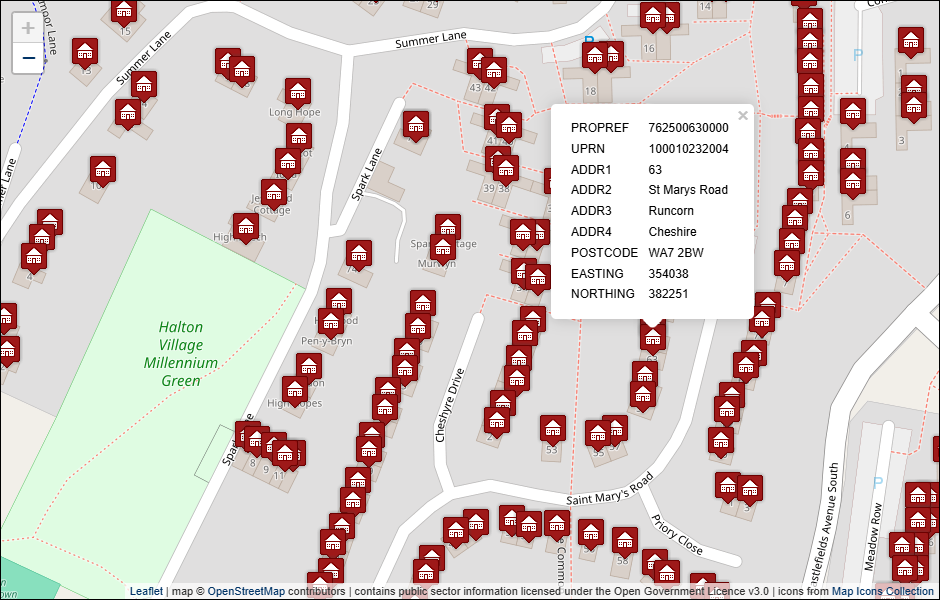The height and width of the screenshot is (600, 940).
Task: Select the house marker on house 10
Action: click(103, 171)
